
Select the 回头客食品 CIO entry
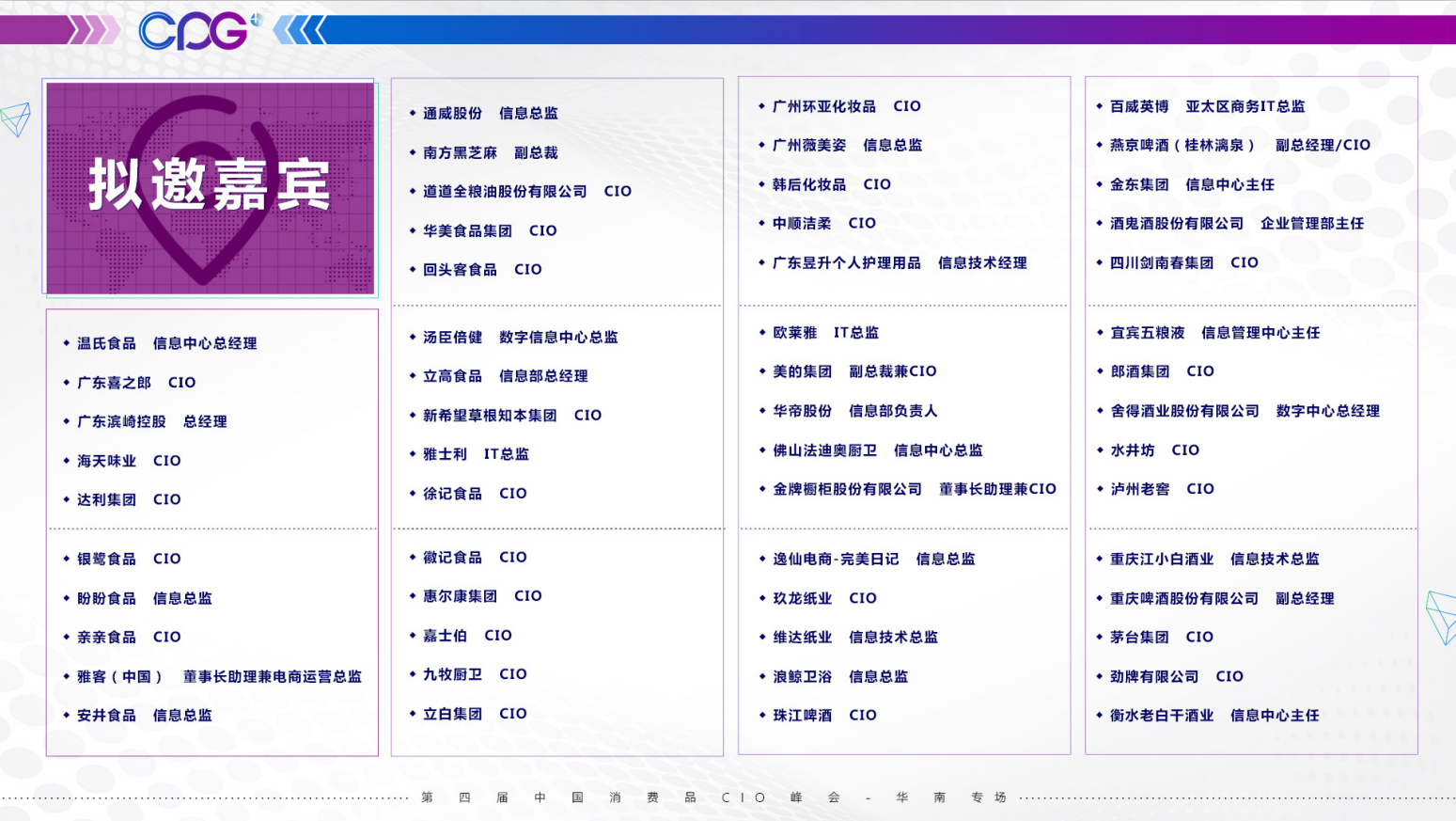tap(482, 269)
